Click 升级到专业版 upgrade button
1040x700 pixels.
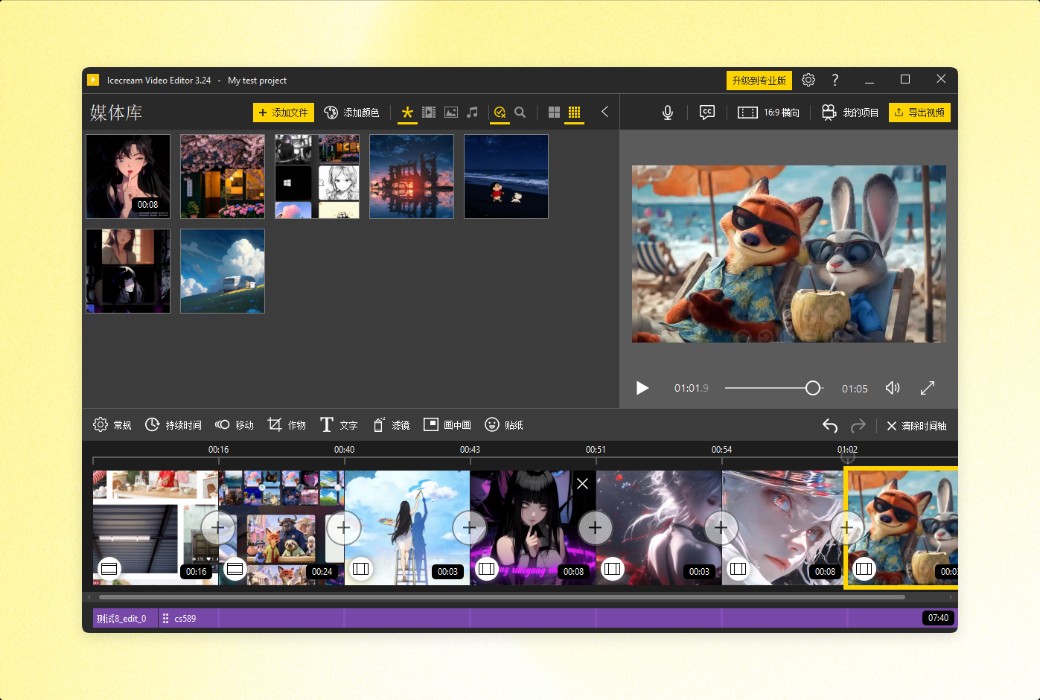point(759,80)
